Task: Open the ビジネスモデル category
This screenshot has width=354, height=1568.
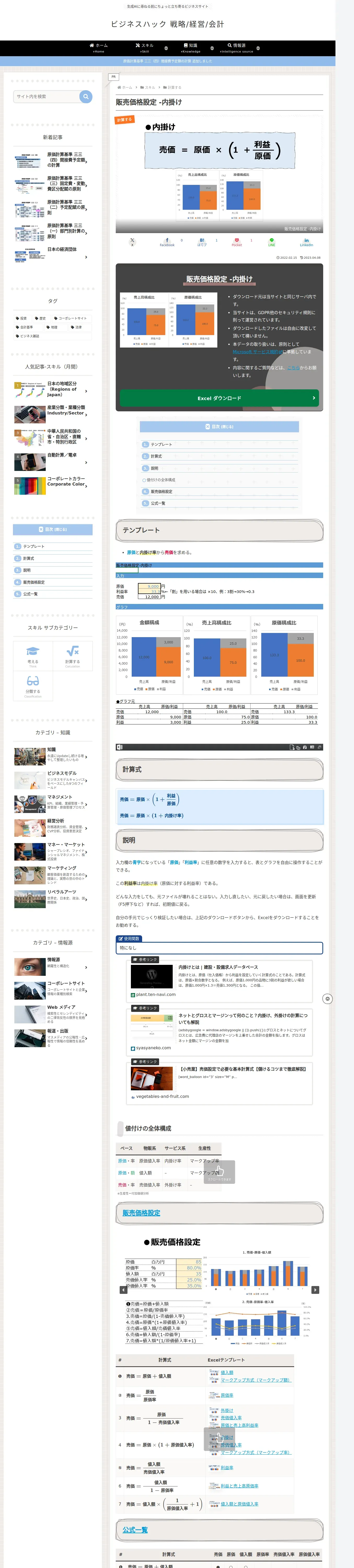Action: [x=53, y=780]
